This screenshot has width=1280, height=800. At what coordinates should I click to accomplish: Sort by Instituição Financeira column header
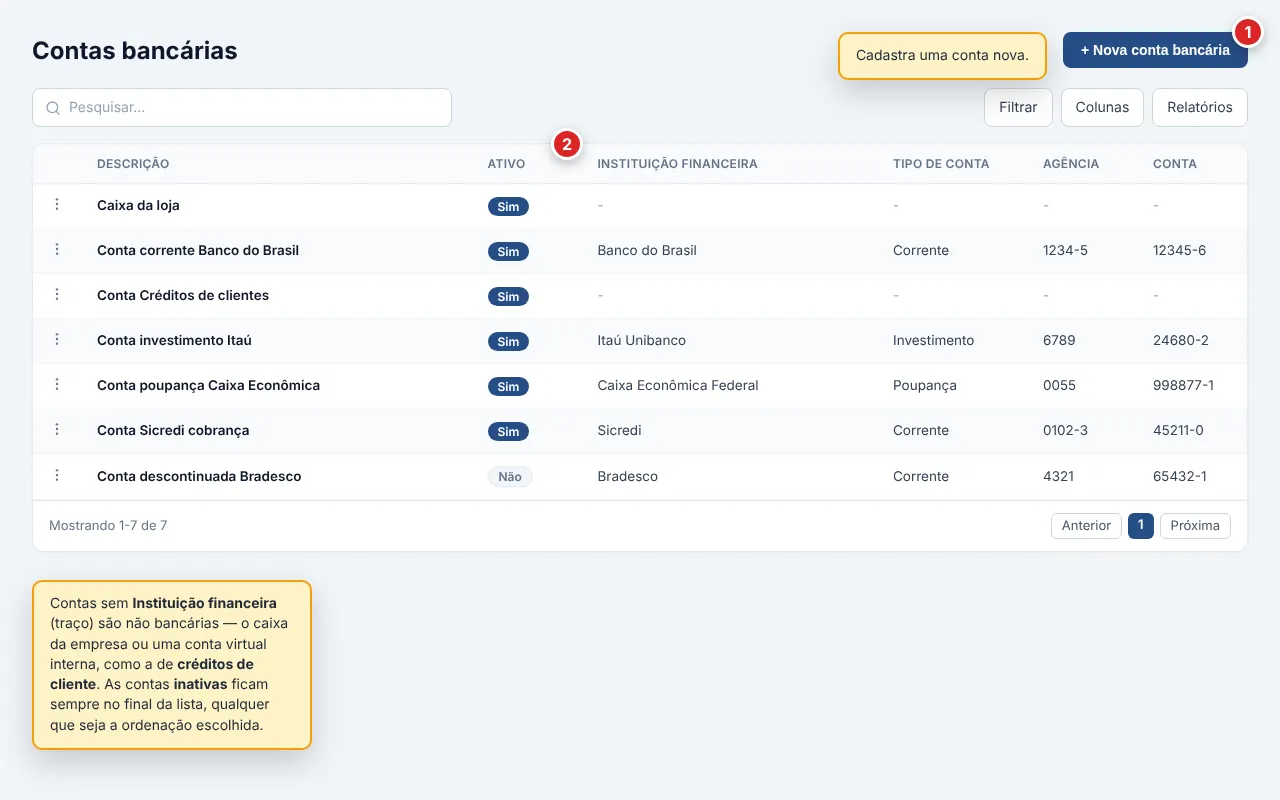pos(677,164)
